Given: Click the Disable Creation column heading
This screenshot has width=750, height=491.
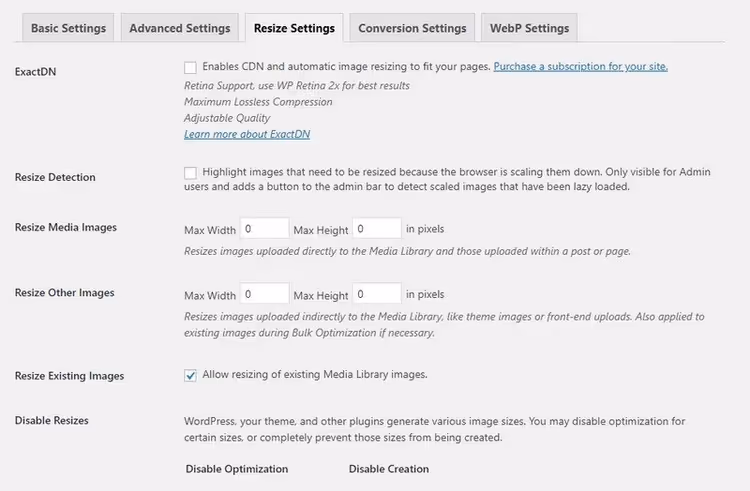Looking at the screenshot, I should 388,469.
